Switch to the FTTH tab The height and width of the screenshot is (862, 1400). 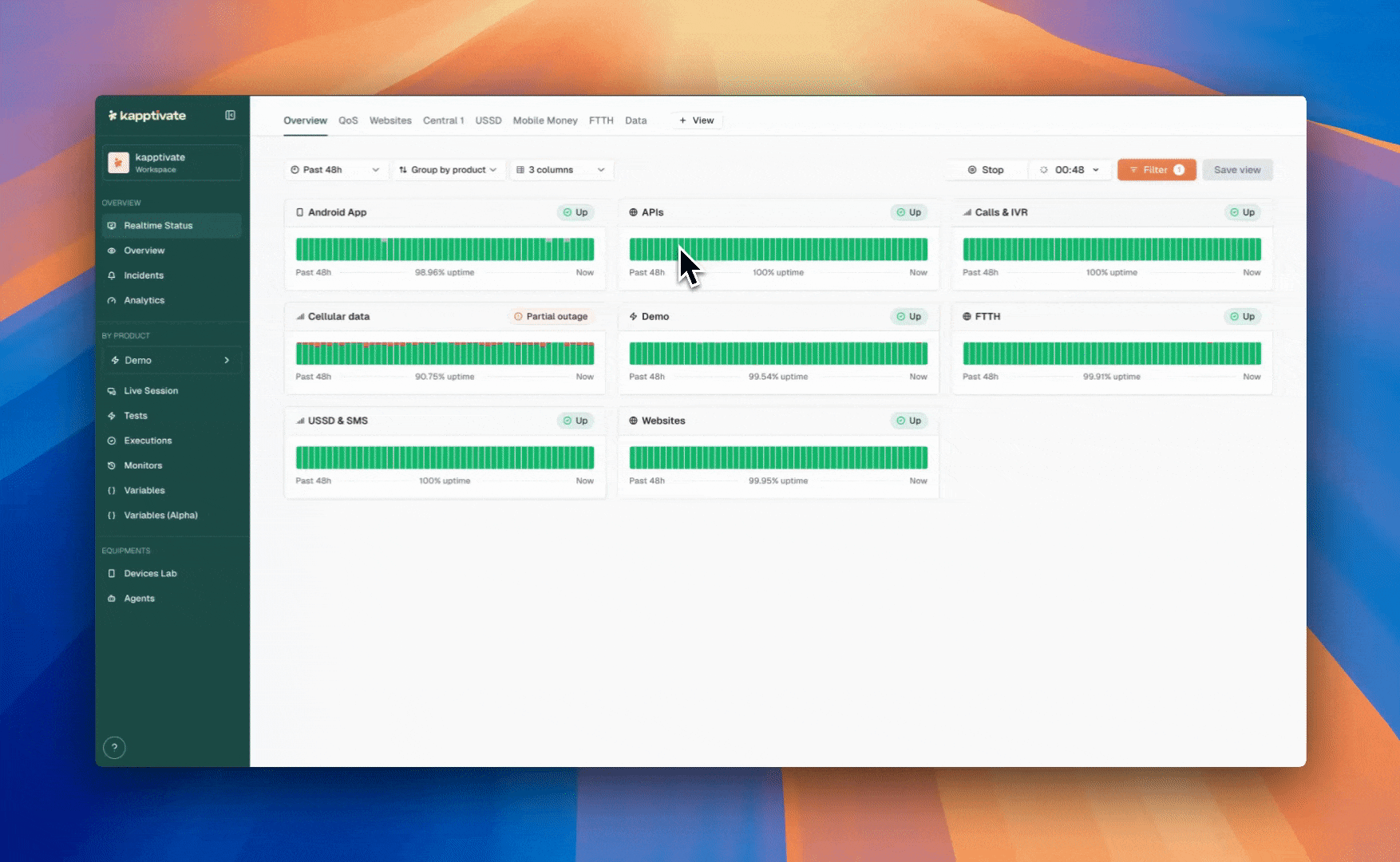(601, 121)
